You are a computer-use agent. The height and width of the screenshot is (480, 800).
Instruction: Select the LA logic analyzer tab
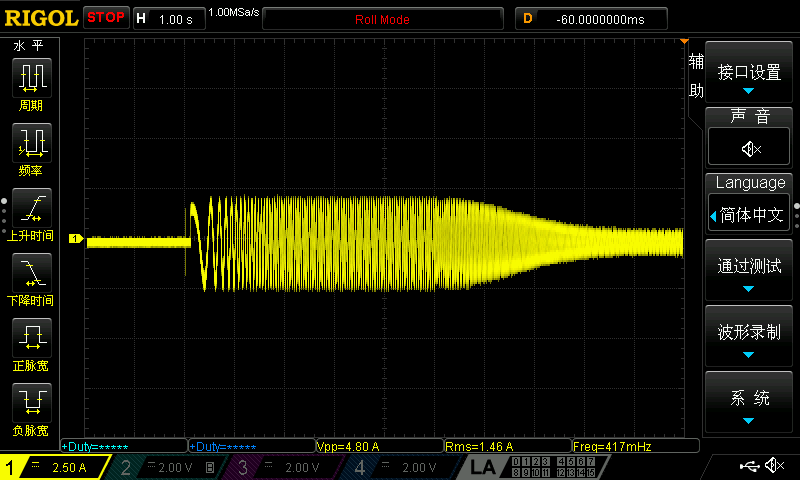click(483, 467)
